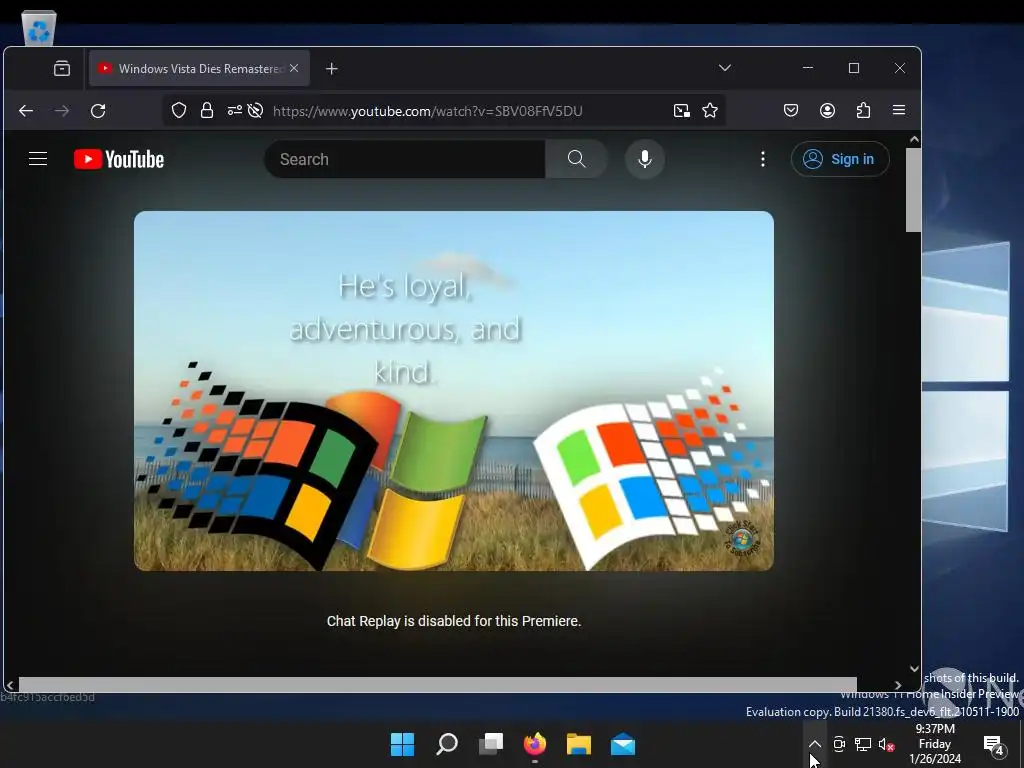Viewport: 1024px width, 768px height.
Task: Click the video player showing Windows logos
Action: pyautogui.click(x=454, y=391)
